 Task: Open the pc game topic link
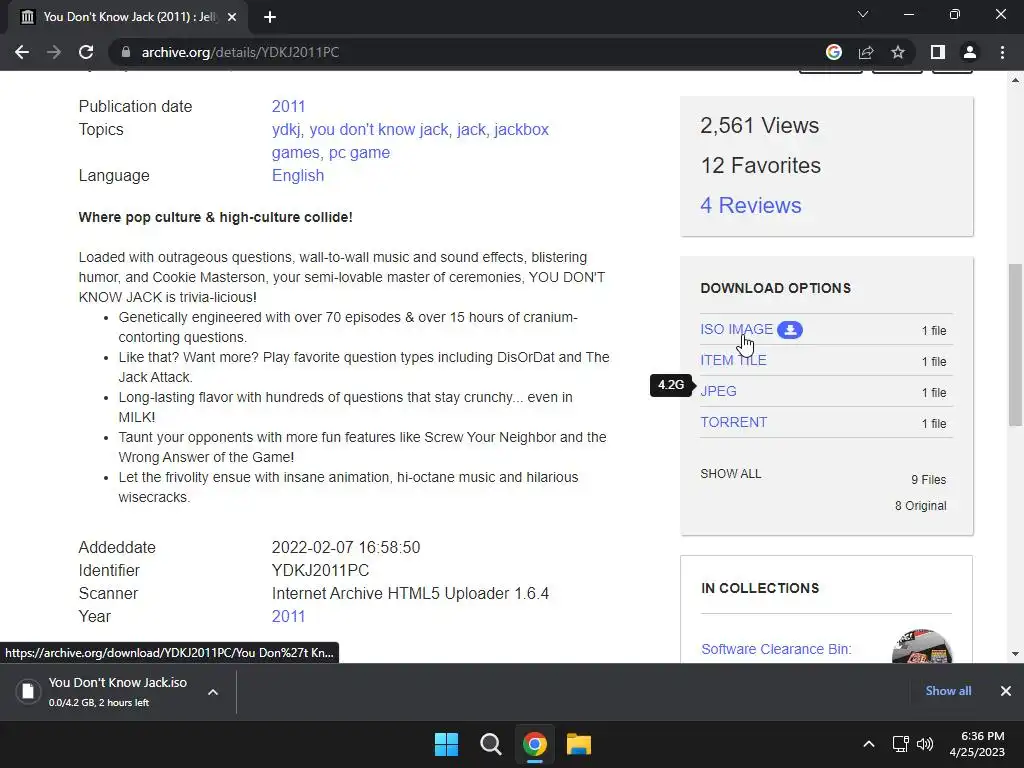click(359, 153)
